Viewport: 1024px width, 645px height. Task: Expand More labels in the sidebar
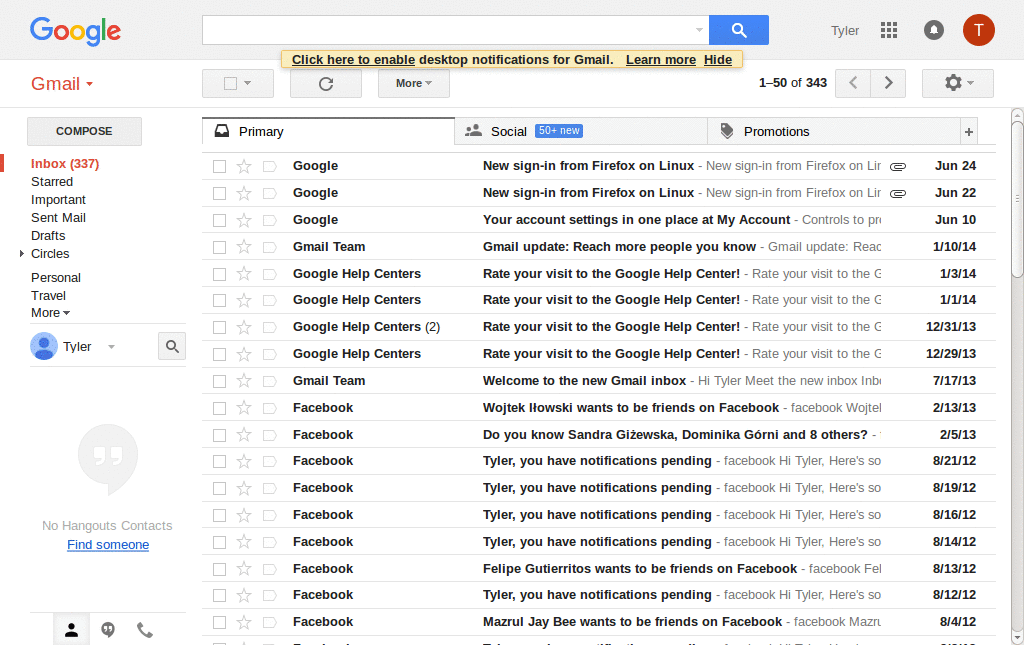(50, 313)
